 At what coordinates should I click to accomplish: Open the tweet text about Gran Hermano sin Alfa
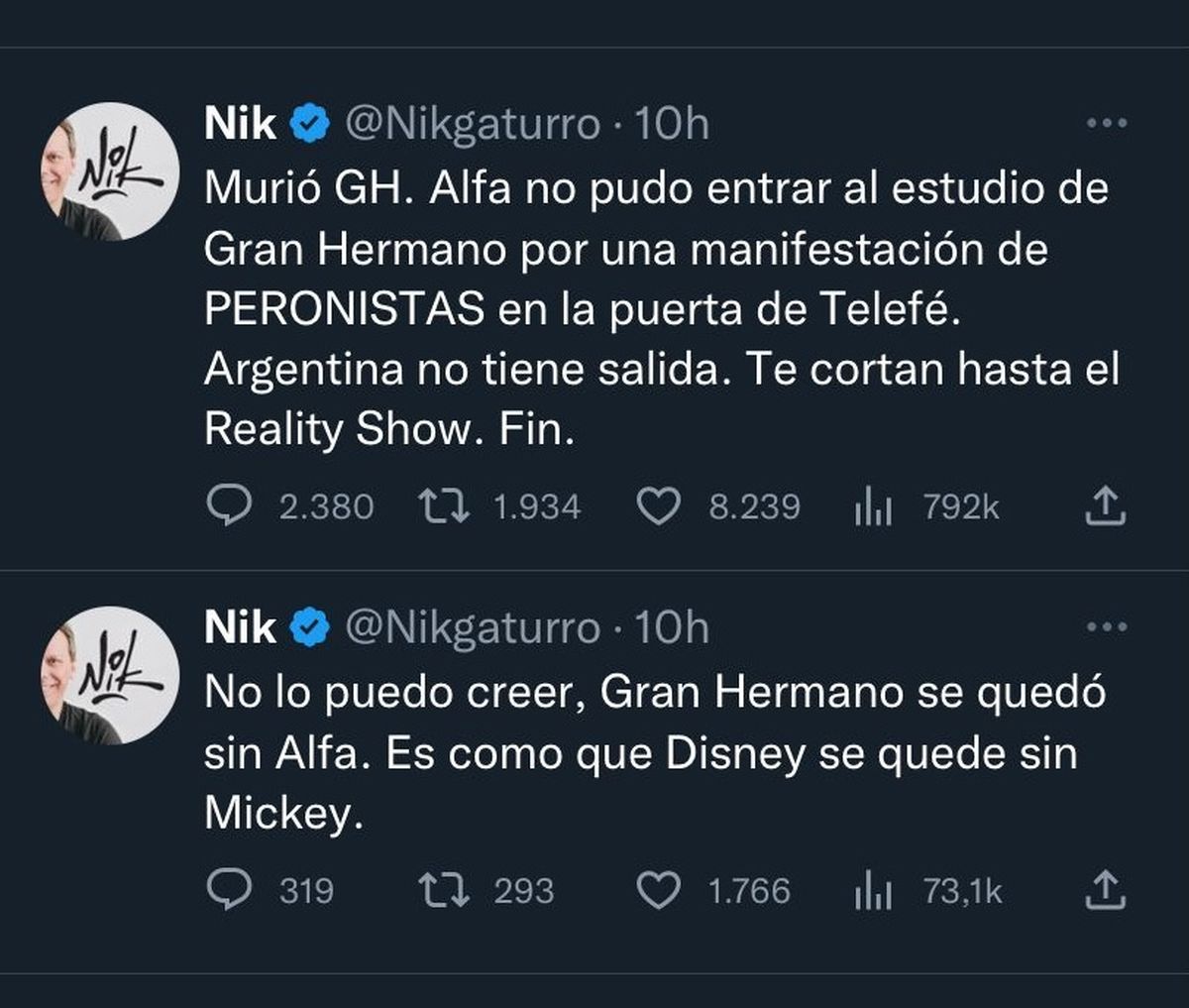point(654,753)
